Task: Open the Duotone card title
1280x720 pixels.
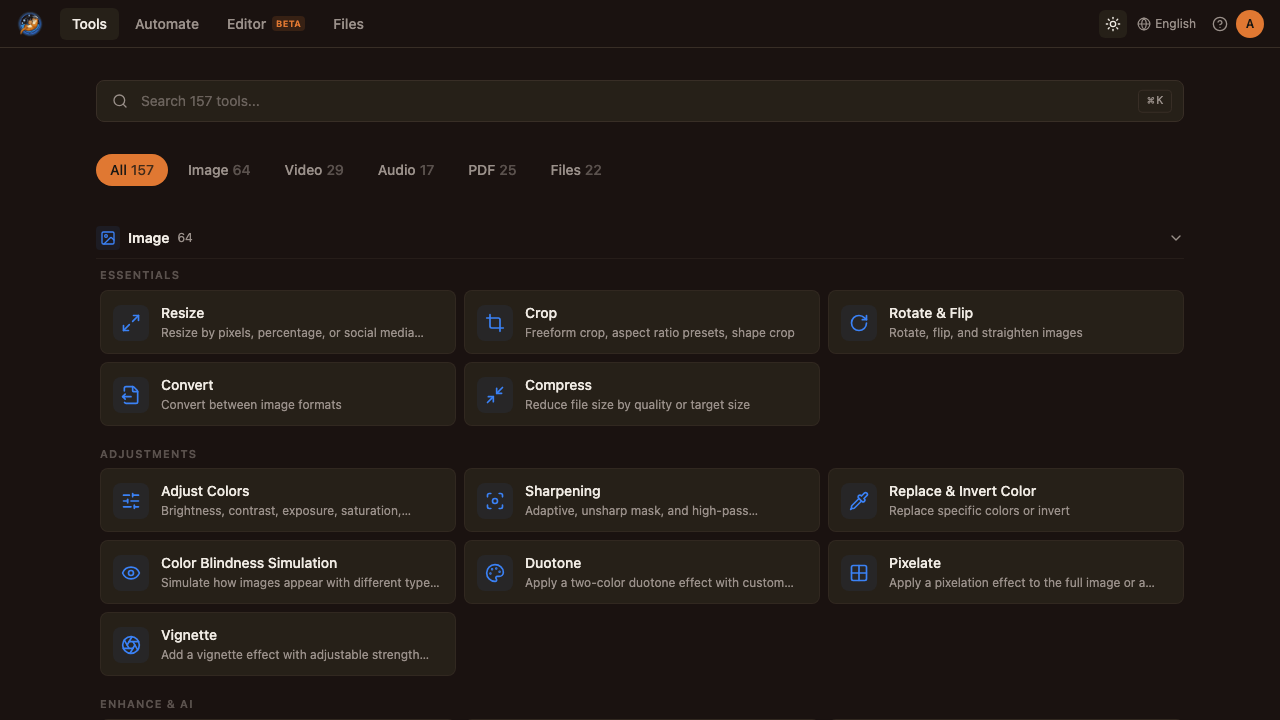Action: (x=553, y=563)
